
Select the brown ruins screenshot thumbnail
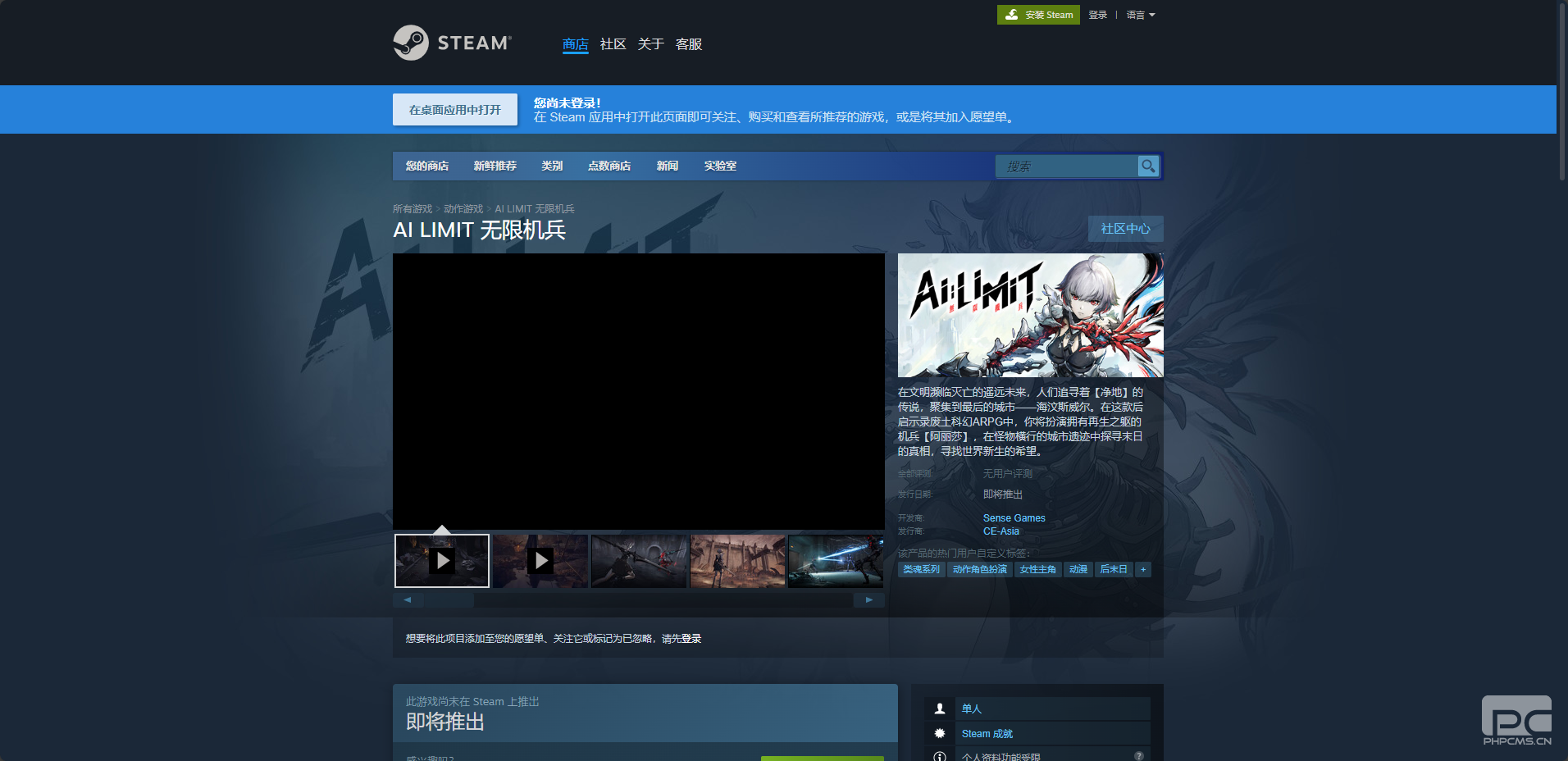[x=737, y=561]
